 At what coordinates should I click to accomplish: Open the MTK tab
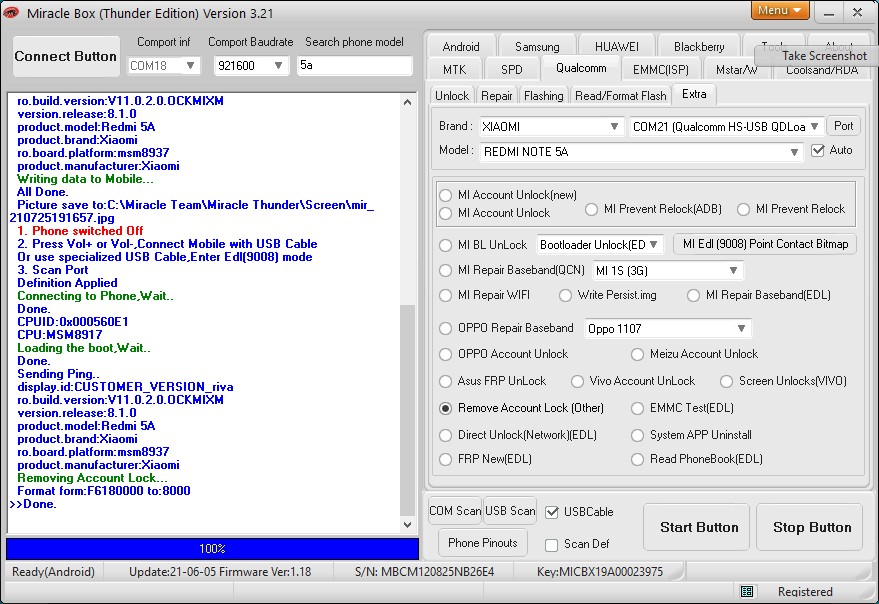pyautogui.click(x=455, y=70)
